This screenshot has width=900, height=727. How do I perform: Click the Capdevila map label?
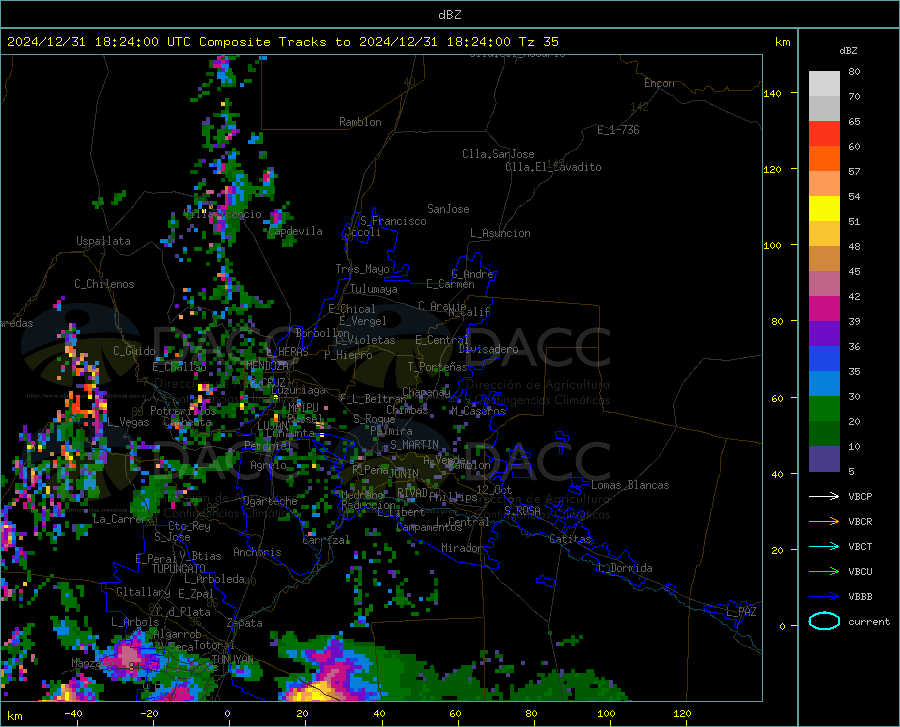(x=295, y=231)
